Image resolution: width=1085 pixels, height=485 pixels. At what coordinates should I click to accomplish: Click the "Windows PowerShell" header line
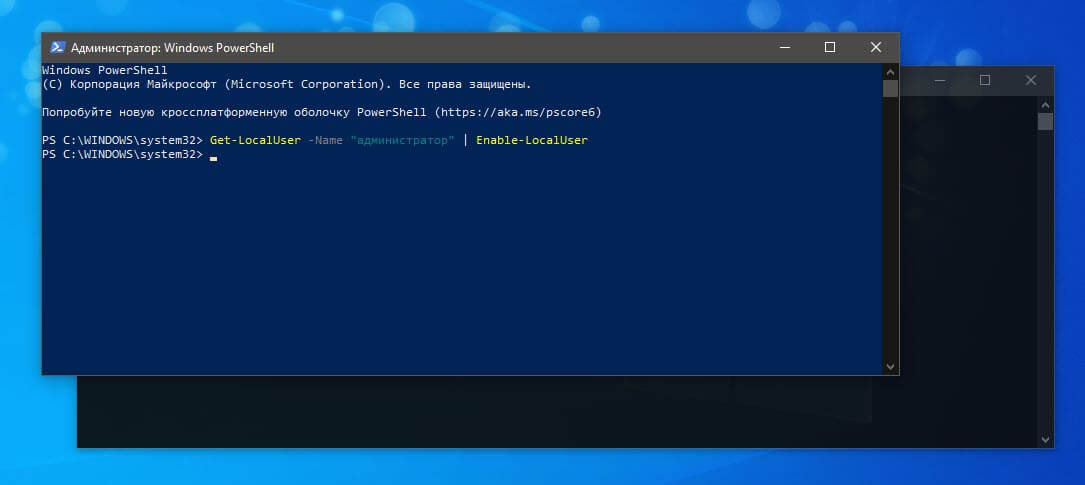104,71
